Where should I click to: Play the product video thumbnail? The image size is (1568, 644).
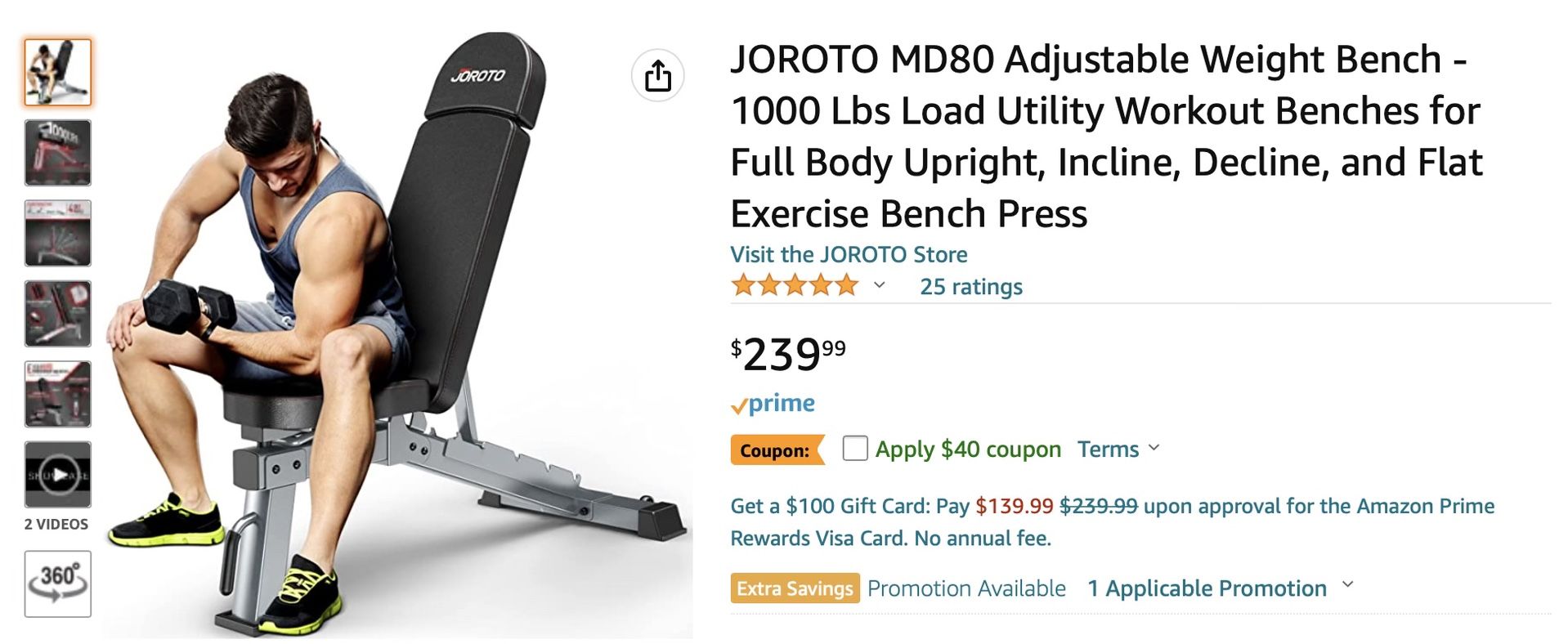pyautogui.click(x=57, y=474)
